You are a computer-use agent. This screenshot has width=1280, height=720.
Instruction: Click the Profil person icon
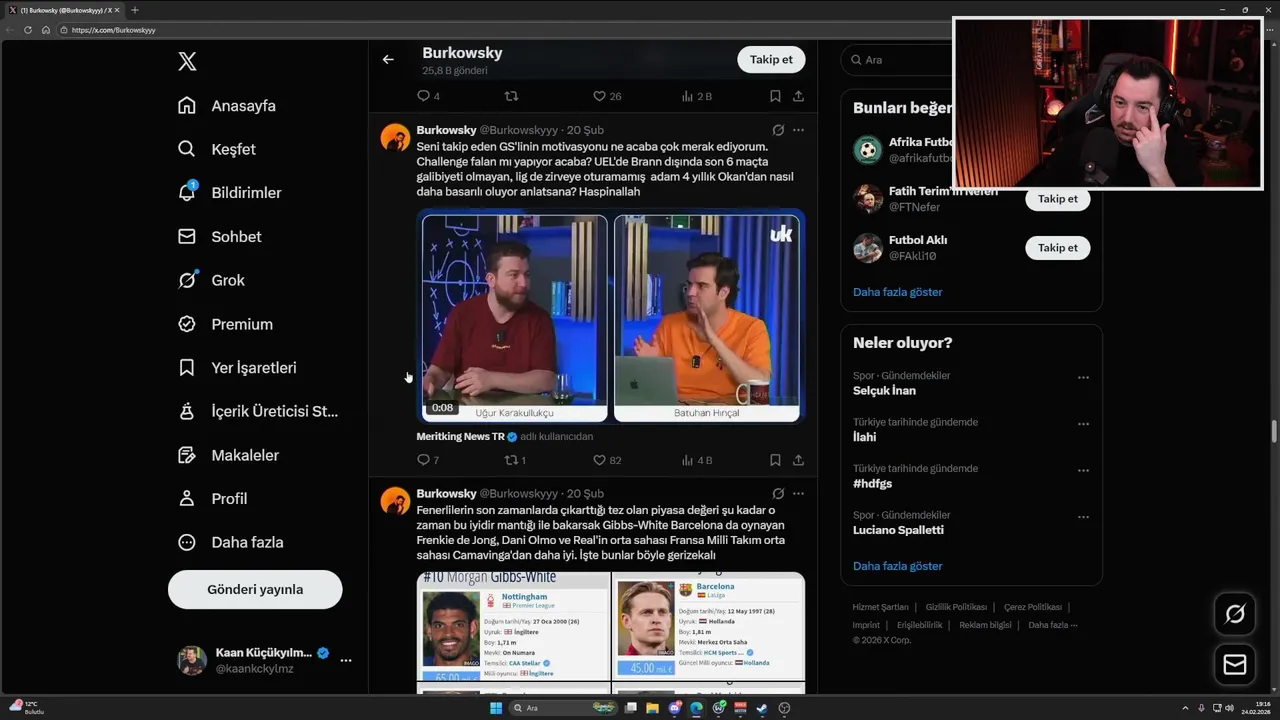[x=187, y=498]
